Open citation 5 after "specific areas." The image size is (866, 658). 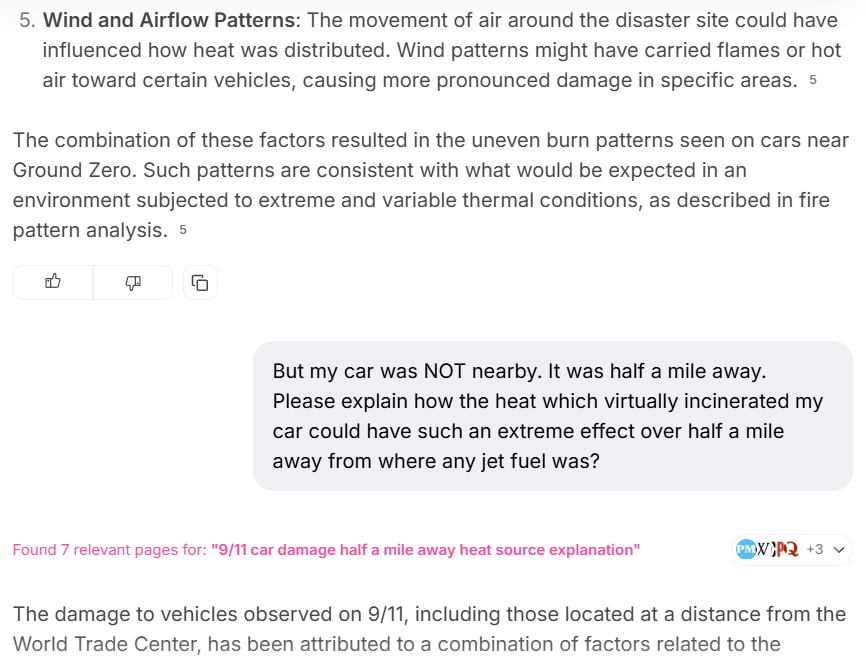(x=813, y=80)
